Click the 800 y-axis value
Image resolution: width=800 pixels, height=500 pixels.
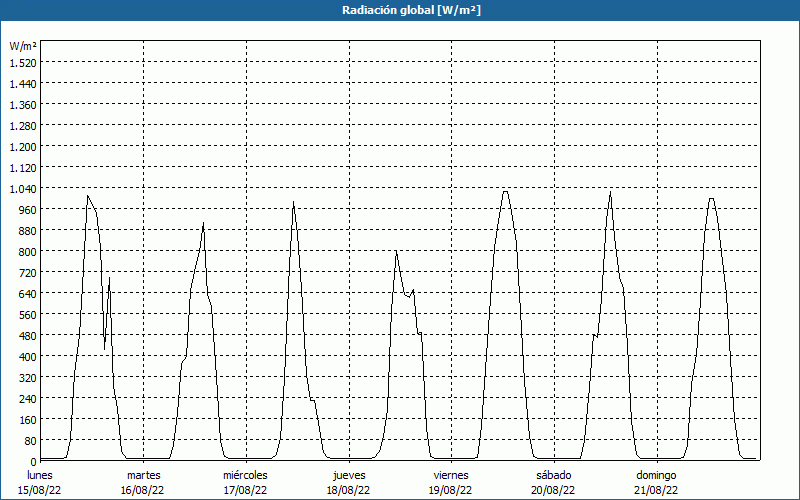pyautogui.click(x=28, y=252)
